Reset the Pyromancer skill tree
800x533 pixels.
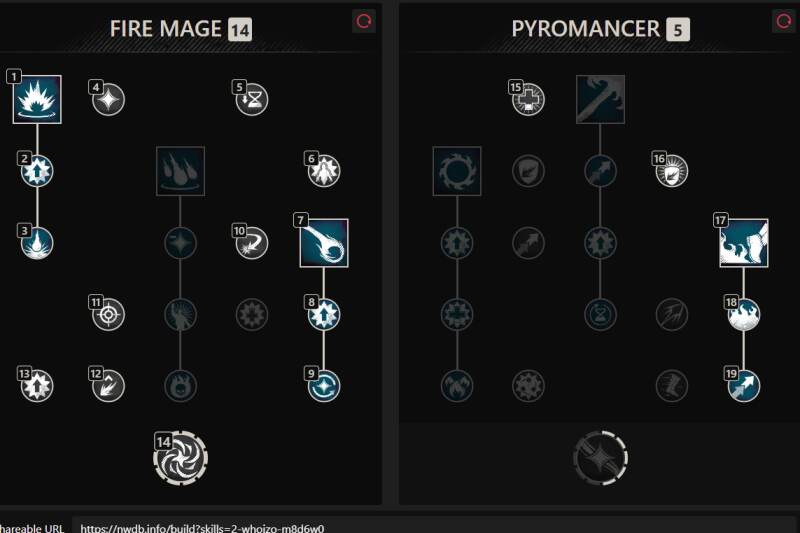[784, 21]
